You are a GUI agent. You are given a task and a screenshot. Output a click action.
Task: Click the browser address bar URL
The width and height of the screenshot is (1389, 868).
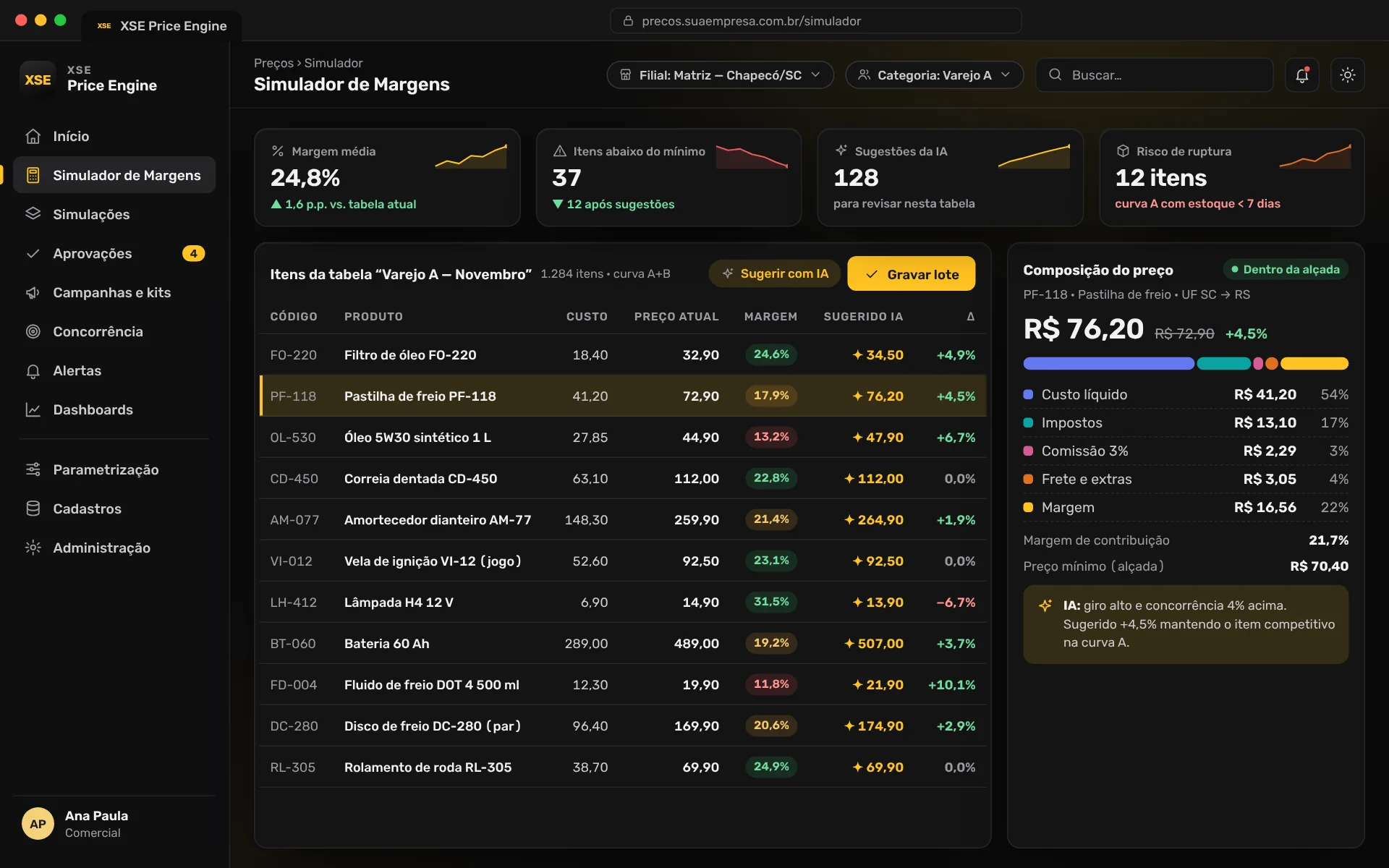(x=816, y=21)
